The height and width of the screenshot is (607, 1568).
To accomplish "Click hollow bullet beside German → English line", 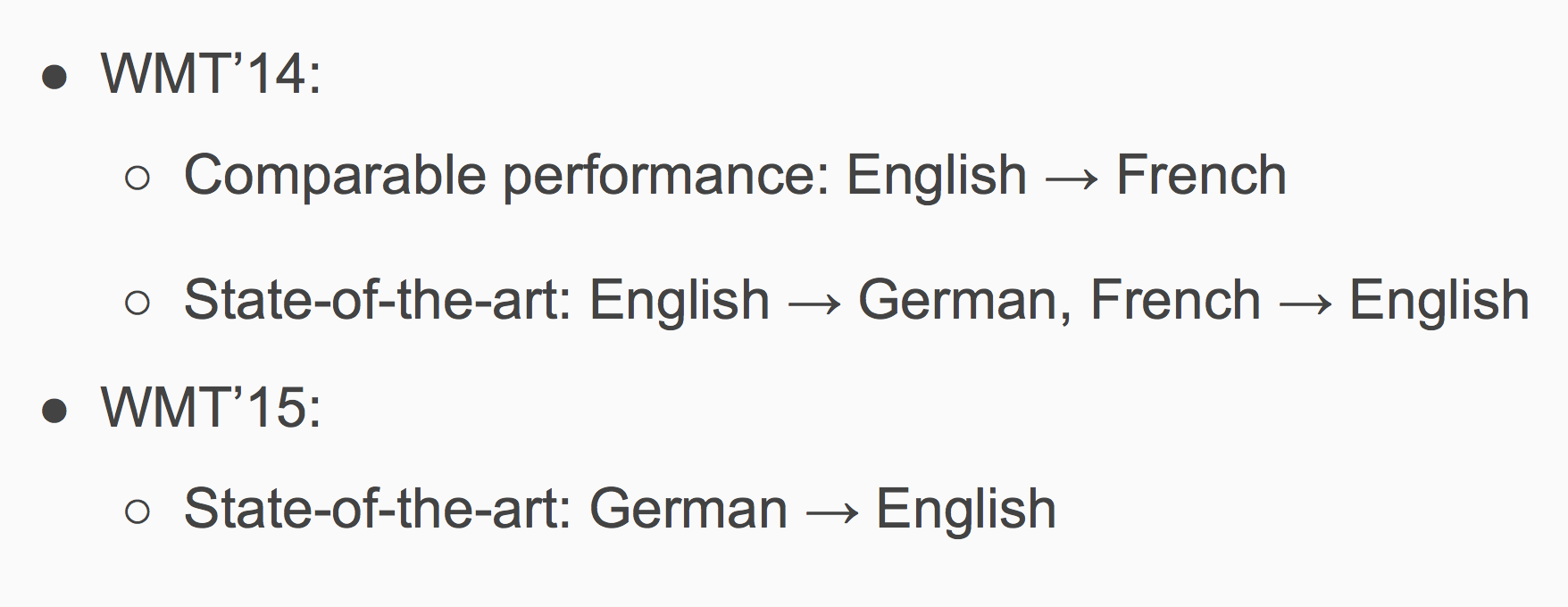I will 138,512.
